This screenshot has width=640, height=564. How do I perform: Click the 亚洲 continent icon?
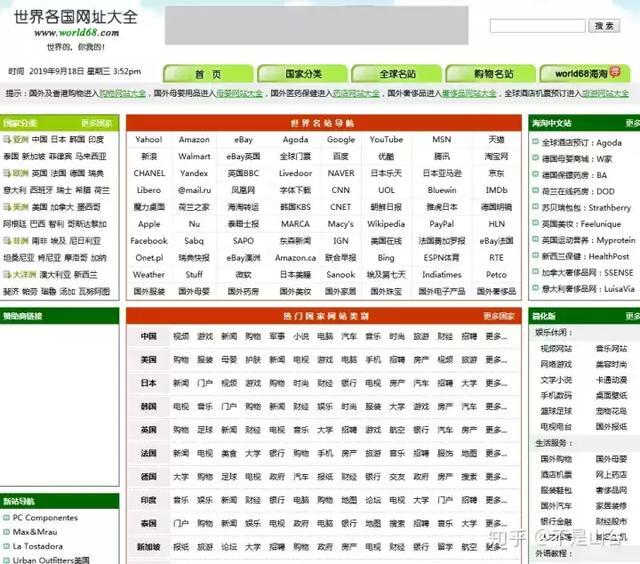coord(7,140)
